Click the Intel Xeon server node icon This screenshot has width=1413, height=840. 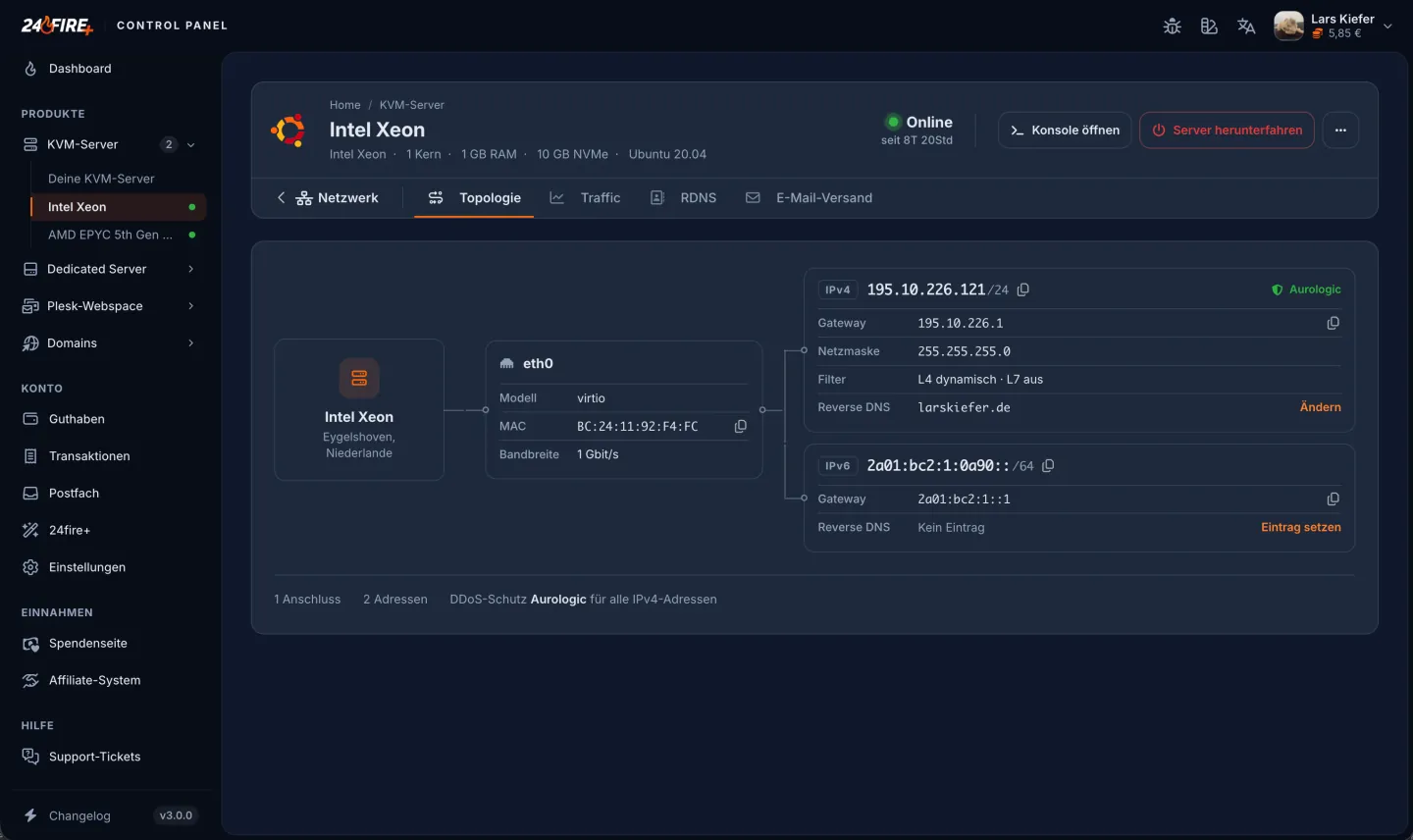coord(359,378)
